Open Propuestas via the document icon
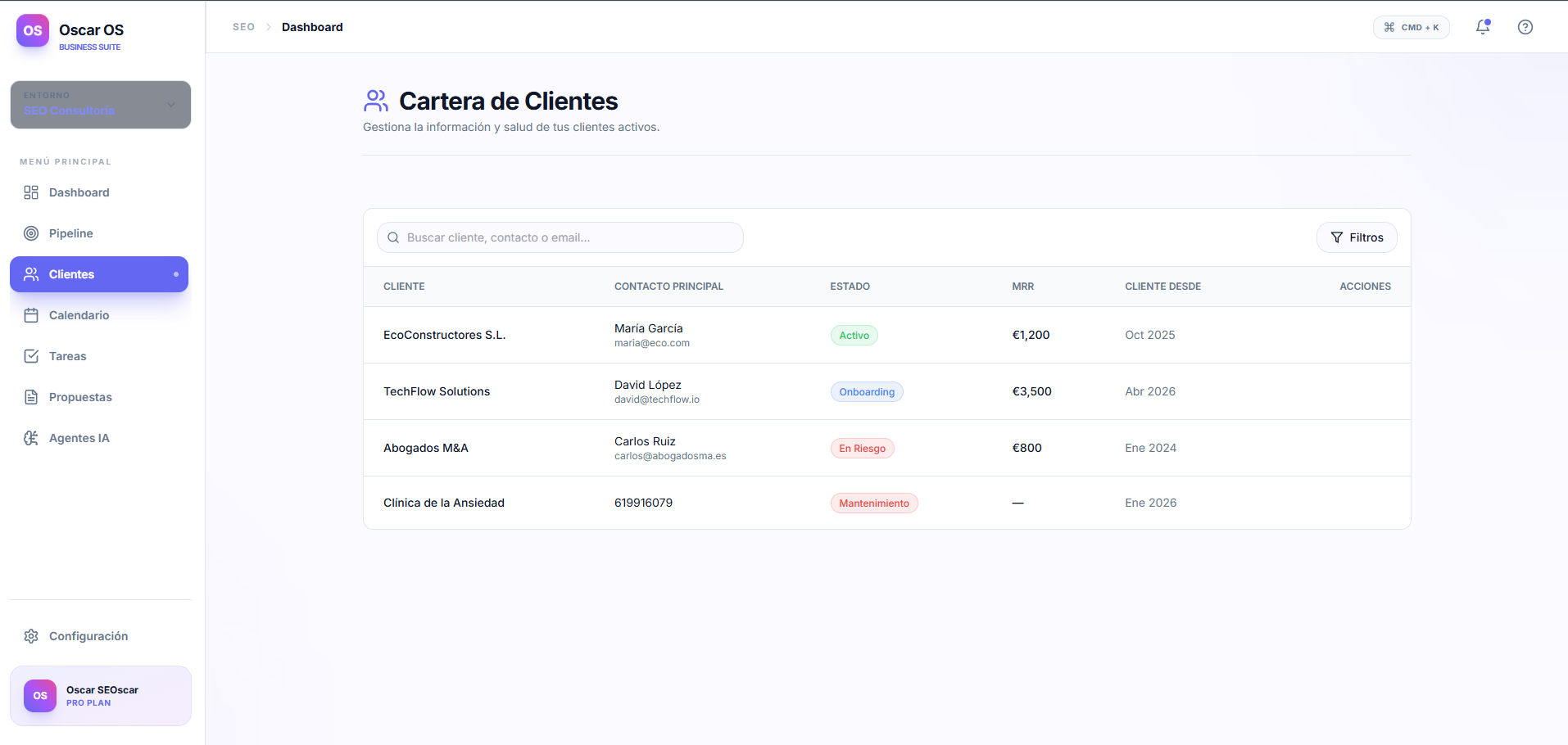1568x745 pixels. (31, 396)
